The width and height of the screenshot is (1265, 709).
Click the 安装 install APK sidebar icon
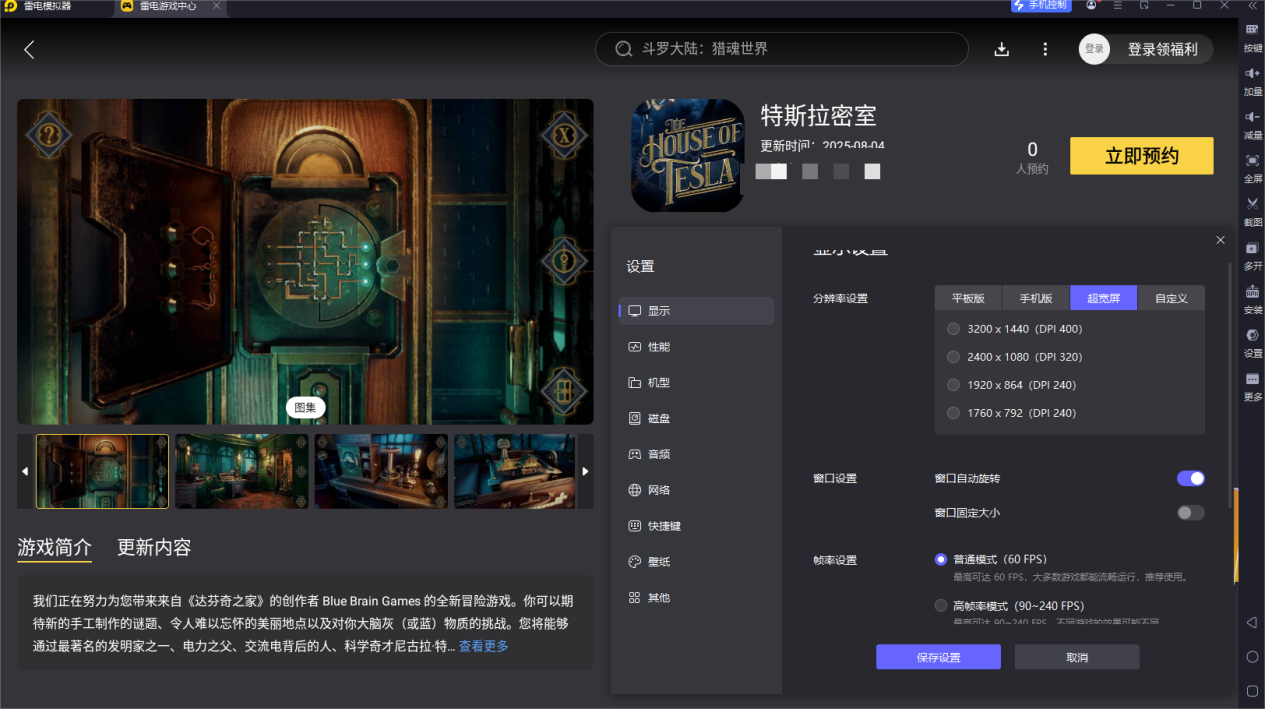1252,299
